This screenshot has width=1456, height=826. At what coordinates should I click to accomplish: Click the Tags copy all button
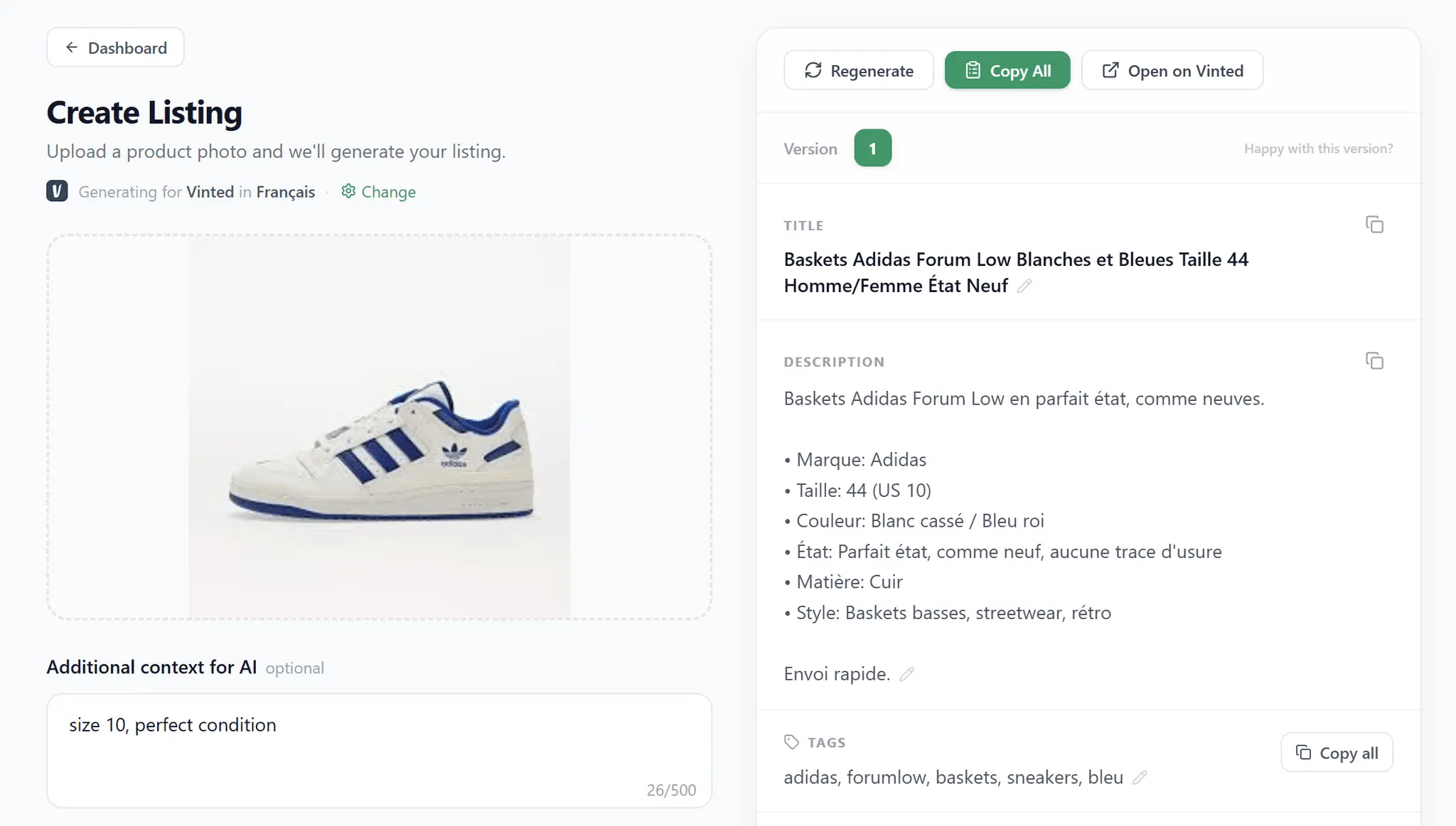pyautogui.click(x=1337, y=753)
